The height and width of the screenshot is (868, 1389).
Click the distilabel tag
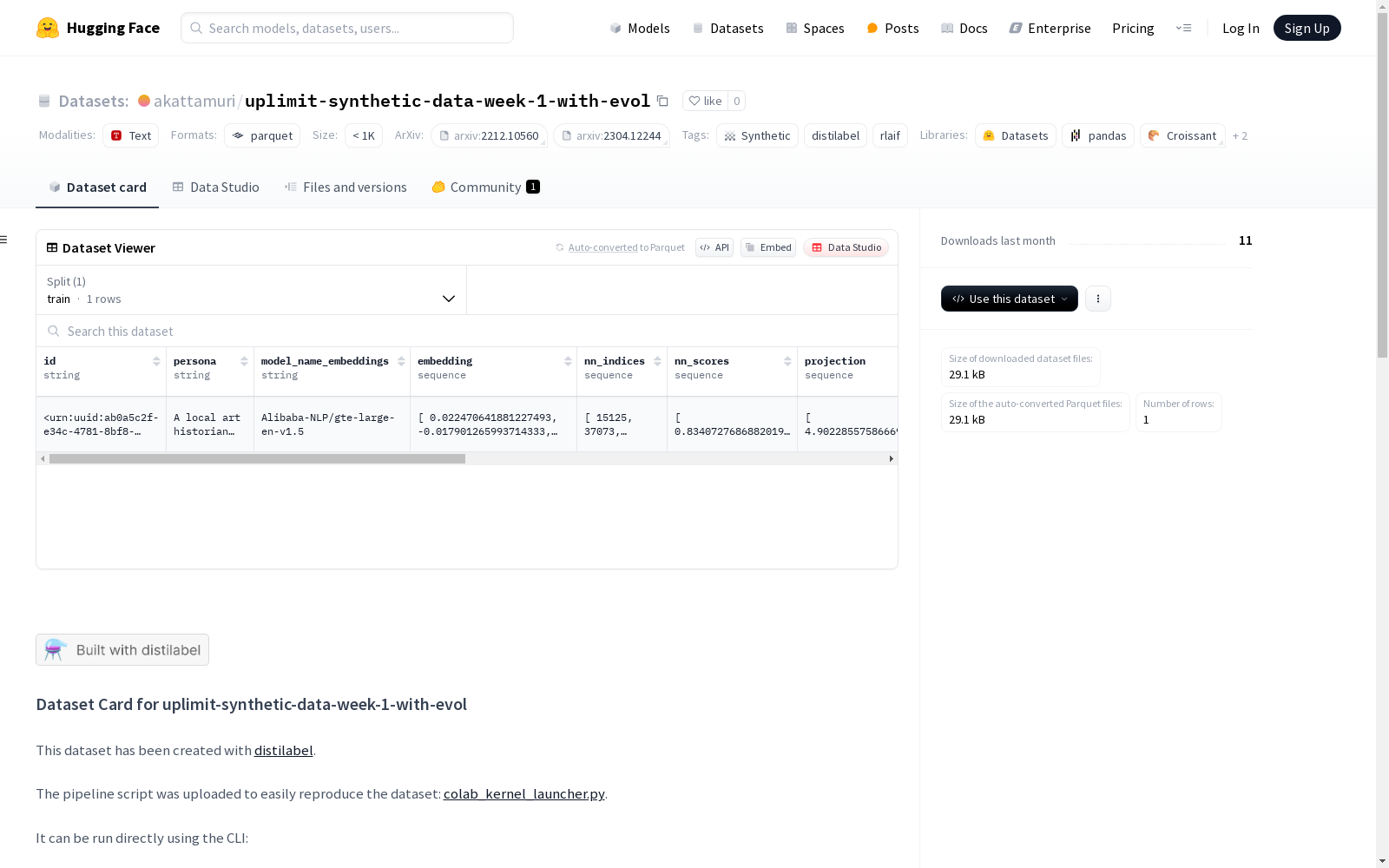click(x=835, y=135)
